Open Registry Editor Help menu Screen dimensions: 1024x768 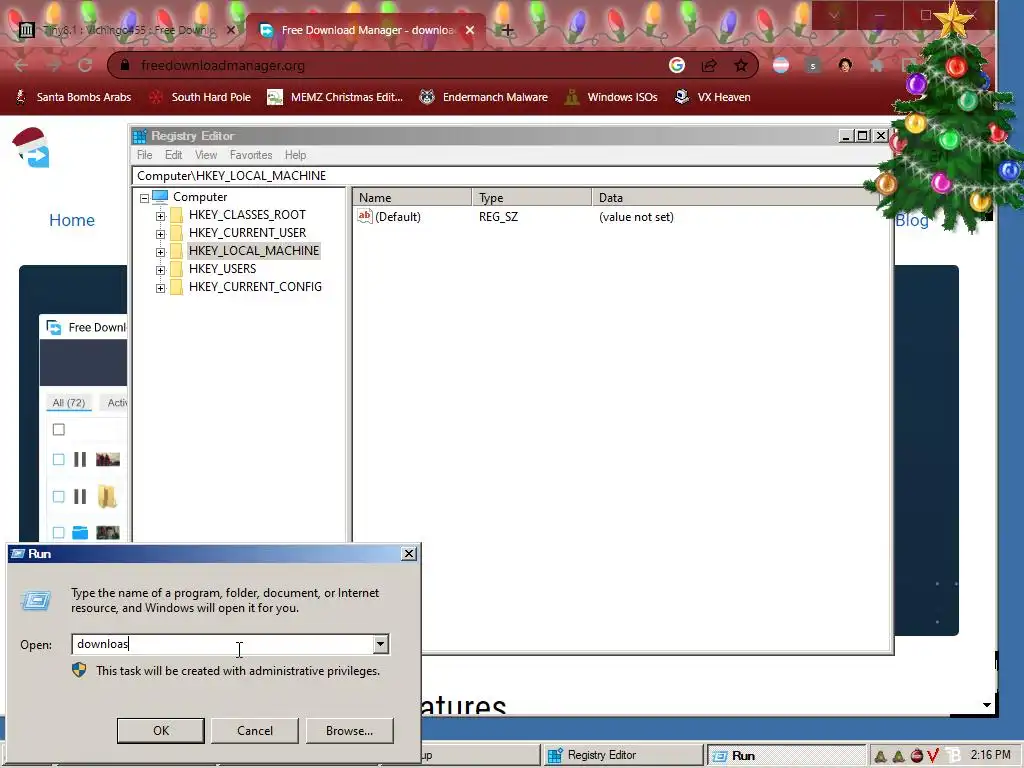(295, 155)
